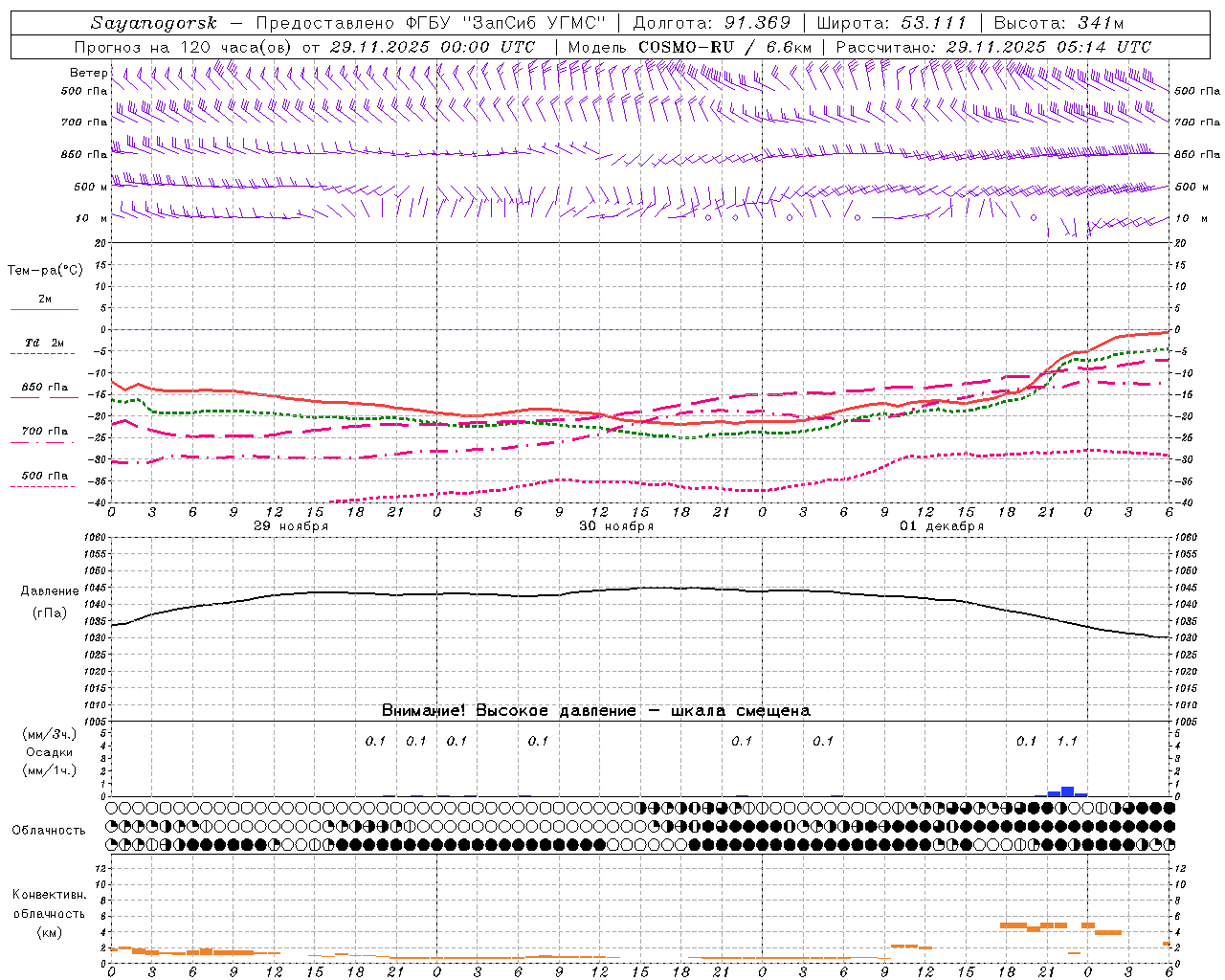1225x980 pixels.
Task: Click the '30 ноября' date label
Action: pyautogui.click(x=616, y=526)
